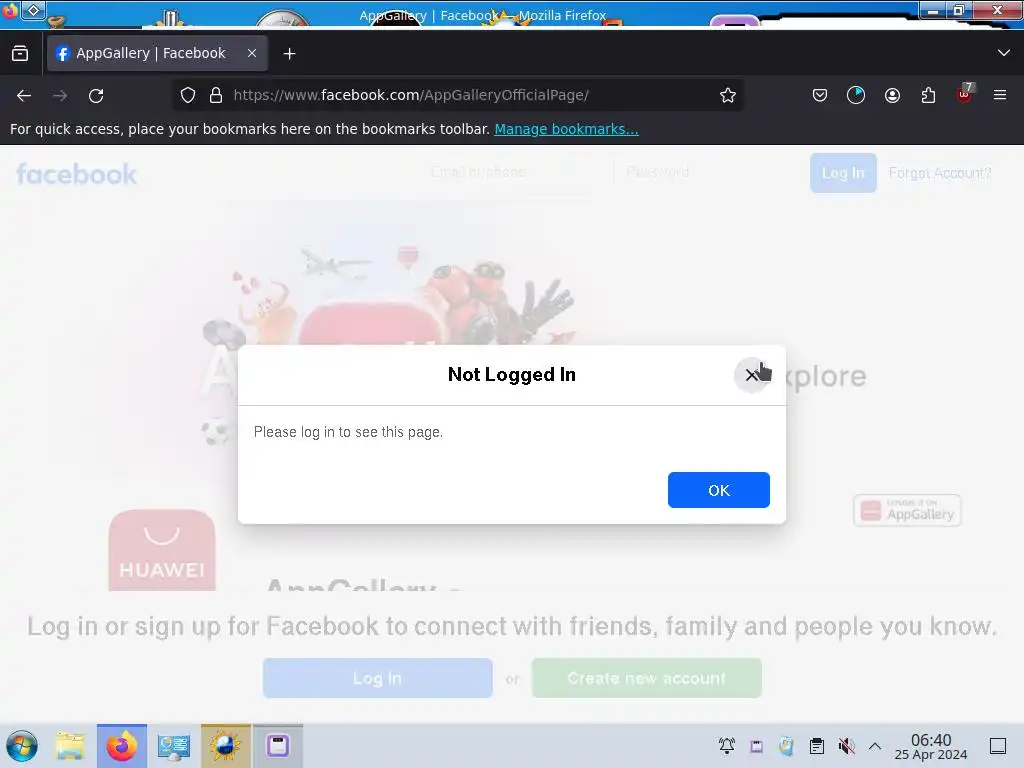The height and width of the screenshot is (768, 1024).
Task: Click the Forgot Account? link
Action: click(940, 173)
